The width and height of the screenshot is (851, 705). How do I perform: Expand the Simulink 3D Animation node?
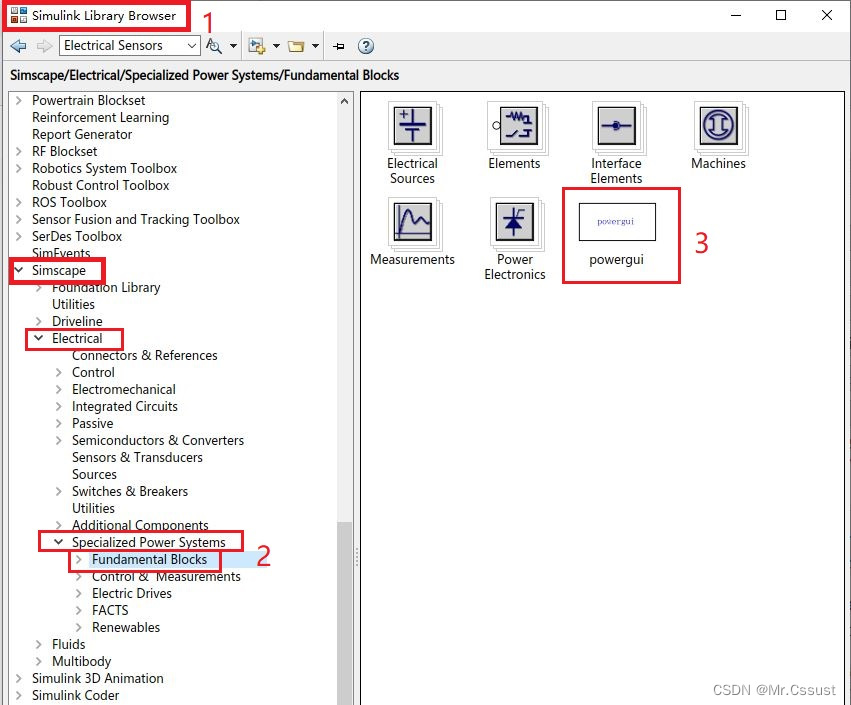click(x=19, y=678)
